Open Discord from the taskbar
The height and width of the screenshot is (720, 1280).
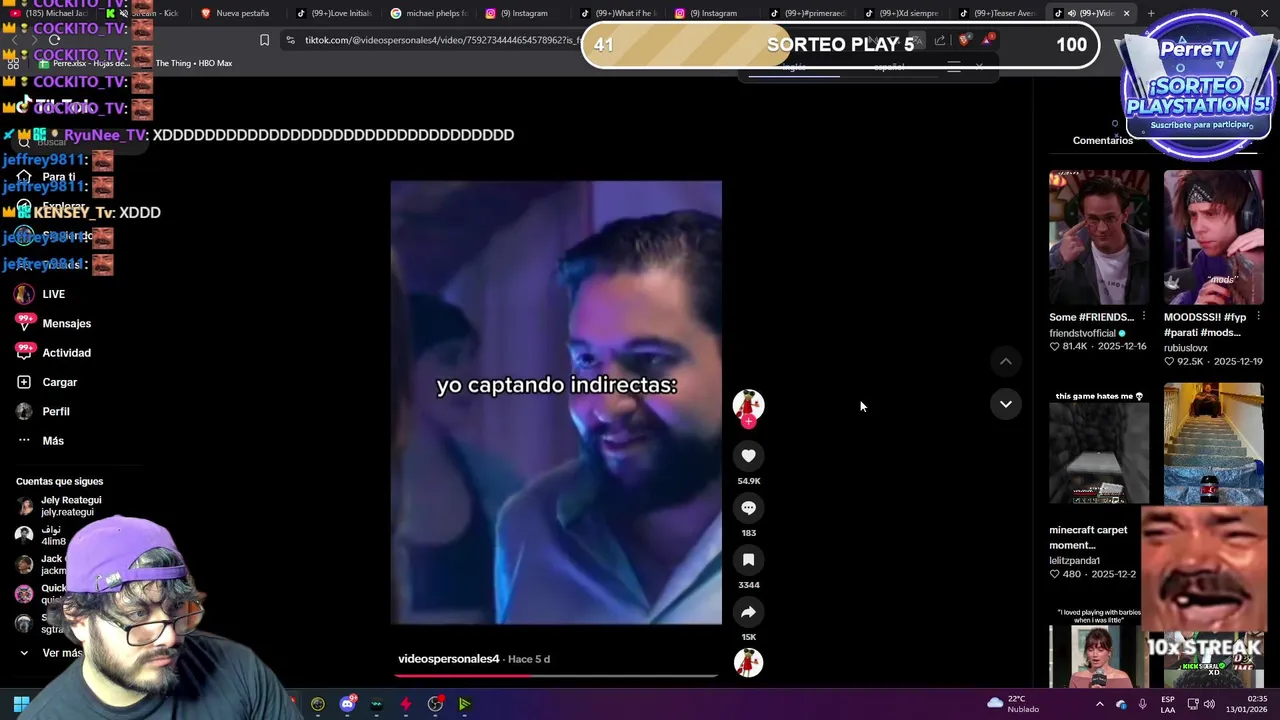click(x=347, y=704)
